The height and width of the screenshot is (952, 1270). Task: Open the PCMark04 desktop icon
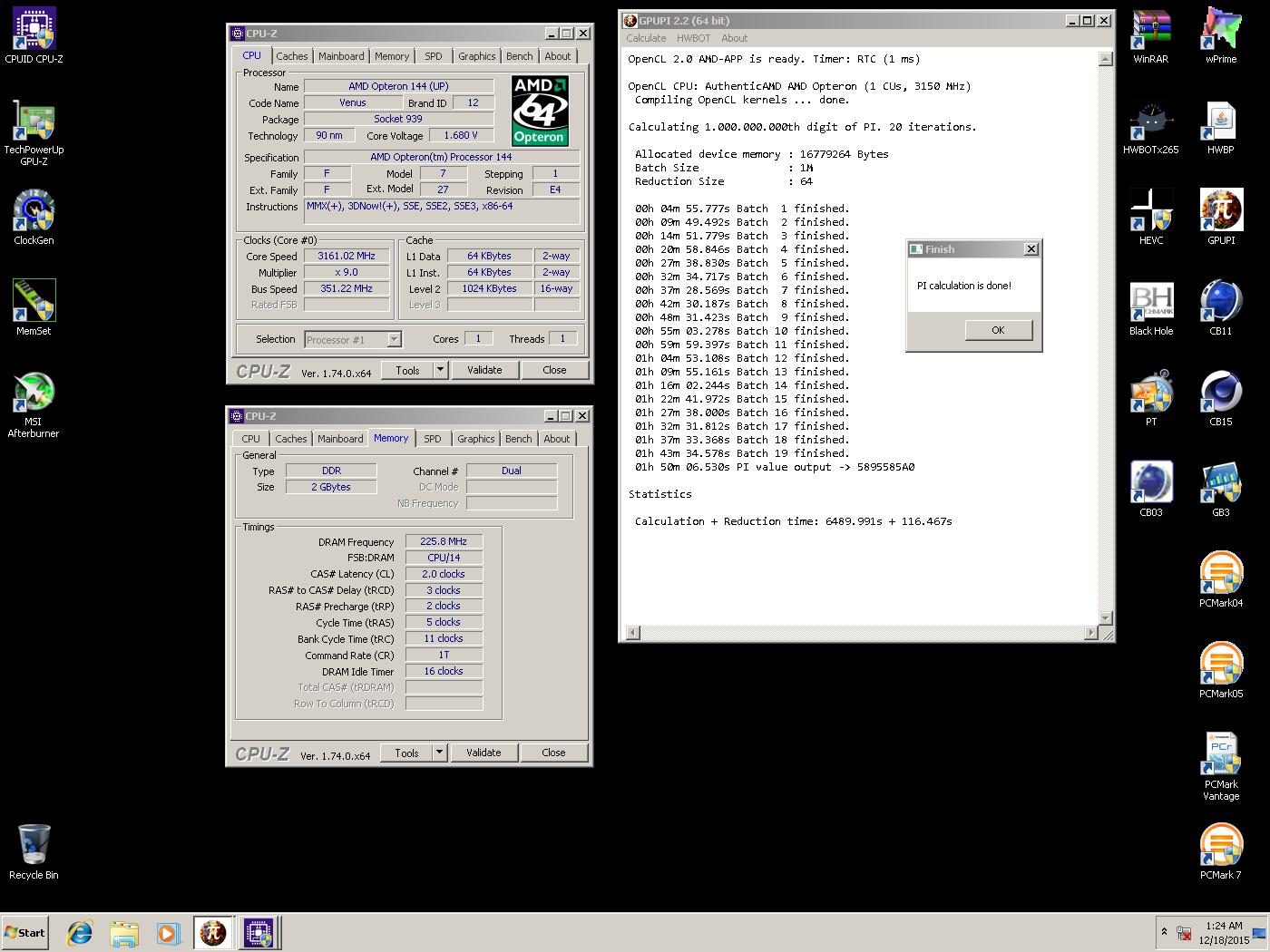[1221, 580]
